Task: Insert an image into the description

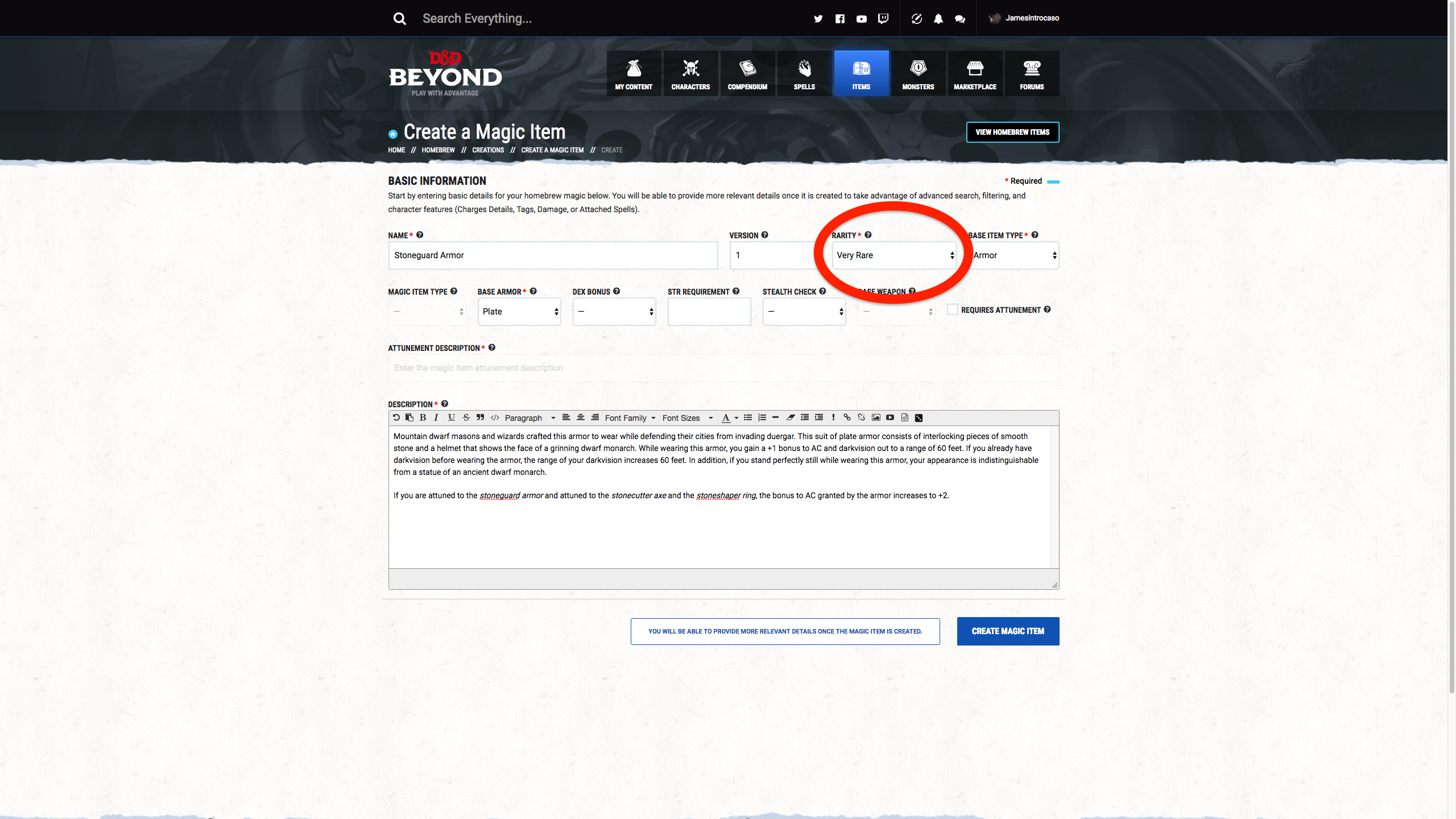Action: click(876, 417)
